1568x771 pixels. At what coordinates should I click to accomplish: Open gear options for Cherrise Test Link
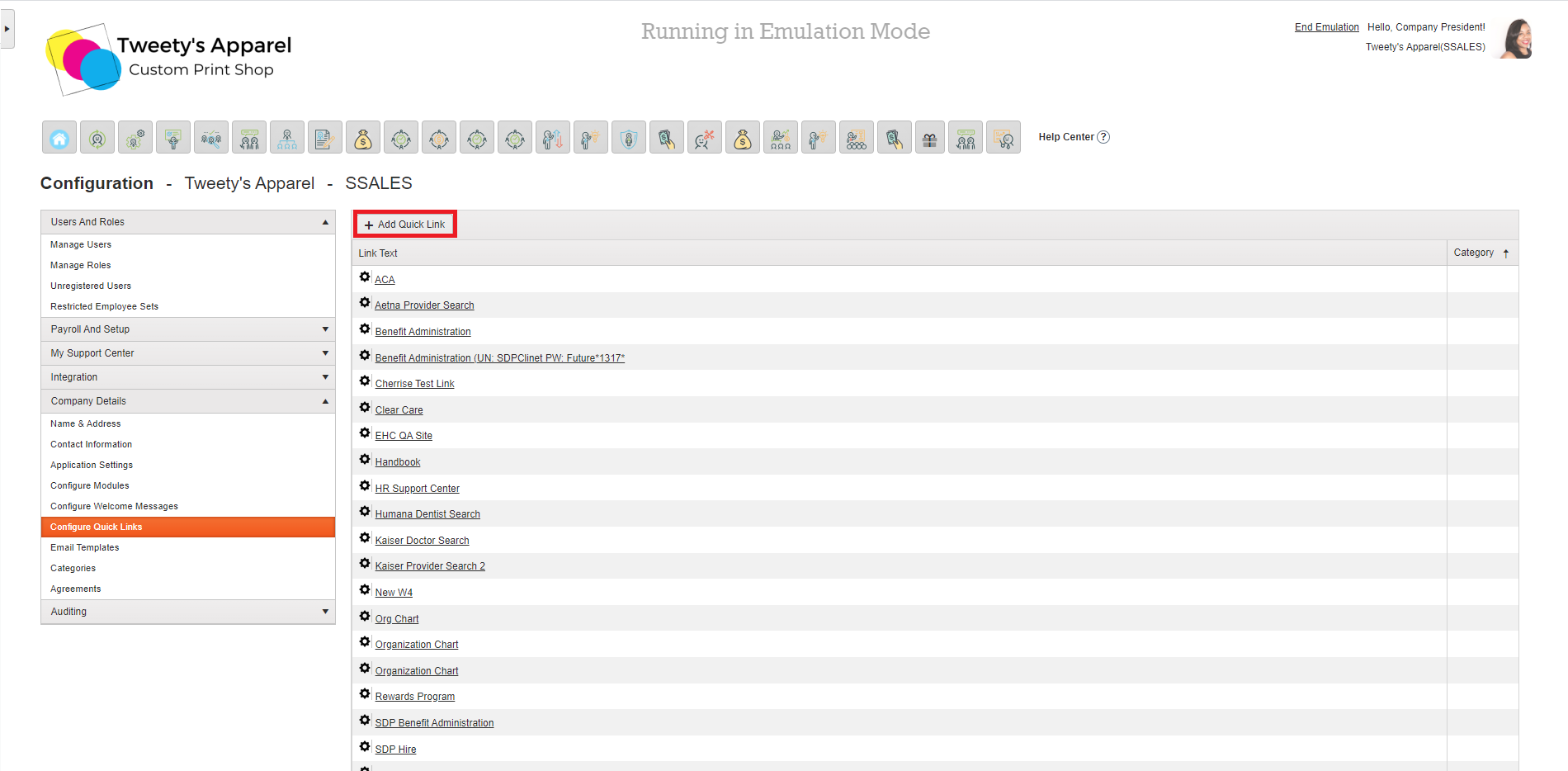click(x=365, y=381)
